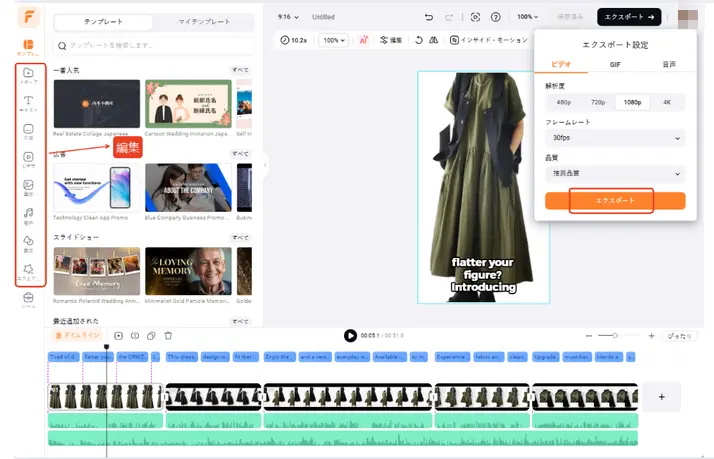Click すべて next to 一番人気
714x459 pixels.
[x=240, y=70]
